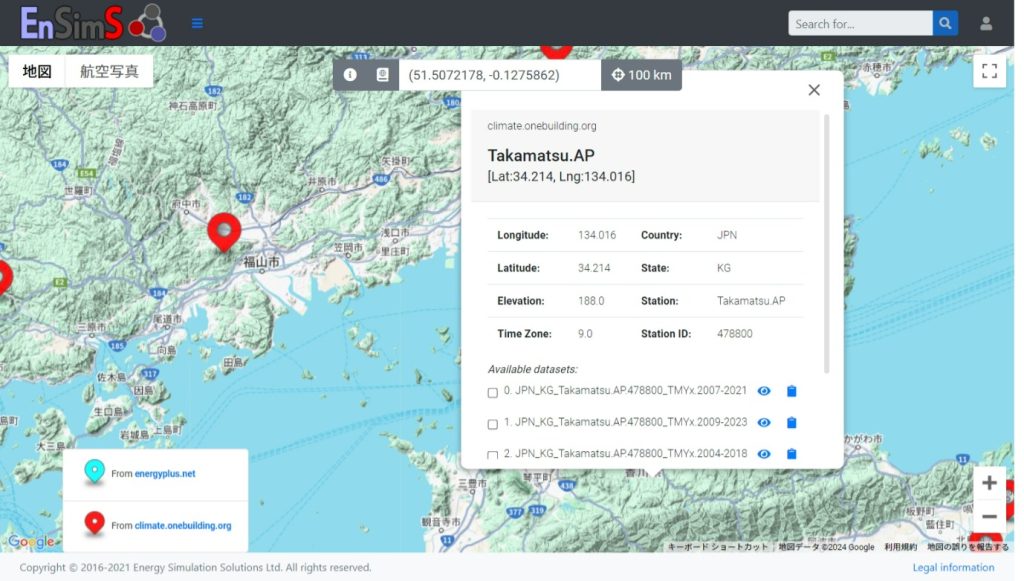Click the info icon beside coordinates
This screenshot has width=1024, height=581.
point(350,75)
